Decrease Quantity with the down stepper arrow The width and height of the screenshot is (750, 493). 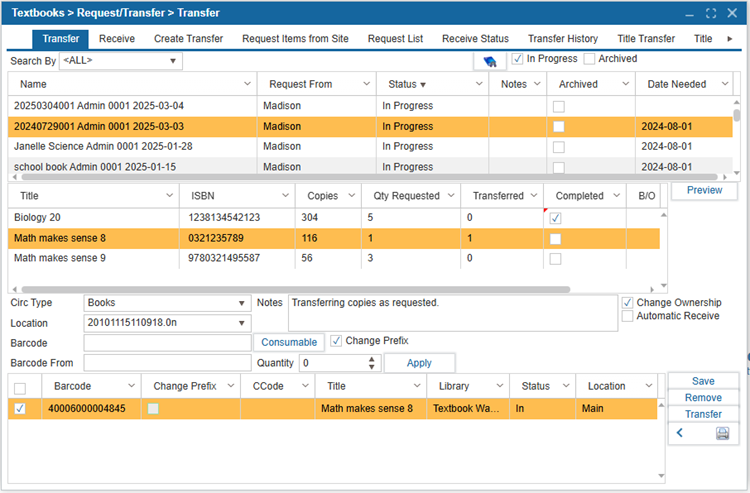pyautogui.click(x=372, y=367)
